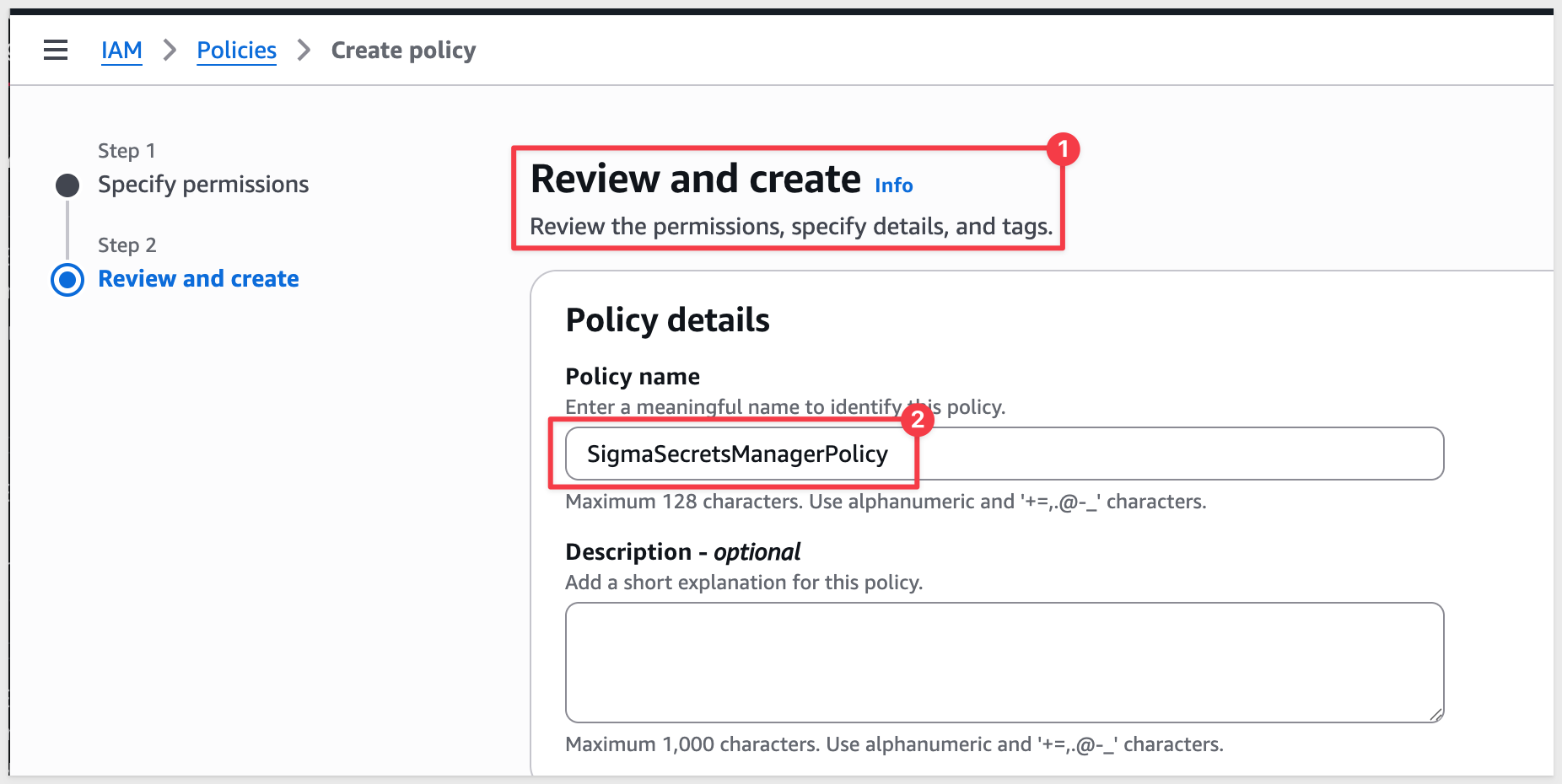
Task: Click inside the Description text area
Action: 1005,663
